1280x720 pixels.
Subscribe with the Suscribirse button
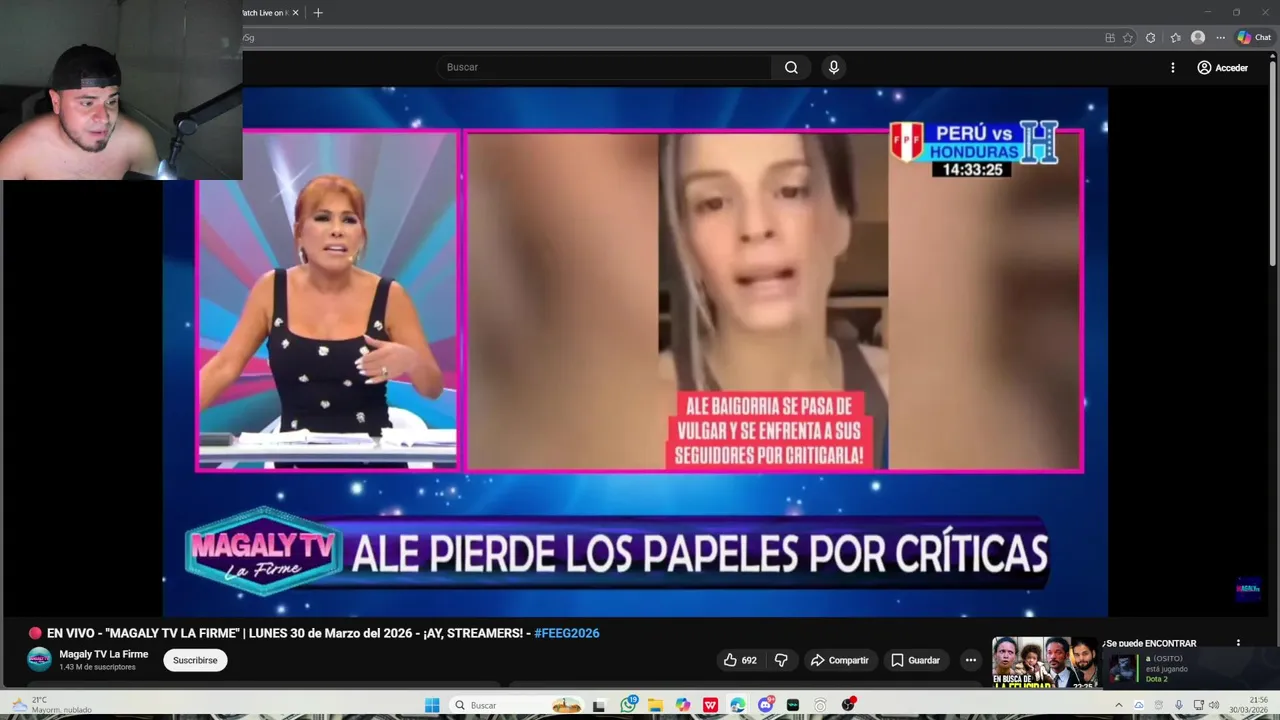click(x=195, y=660)
